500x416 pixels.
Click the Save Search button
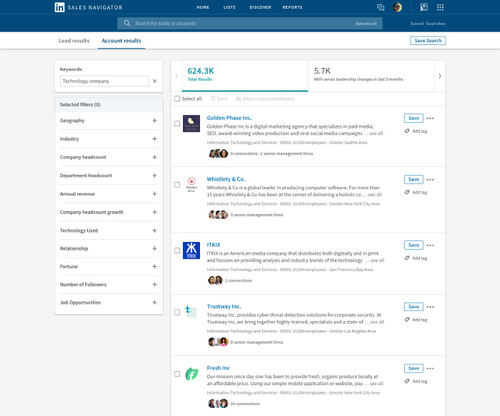click(x=428, y=41)
